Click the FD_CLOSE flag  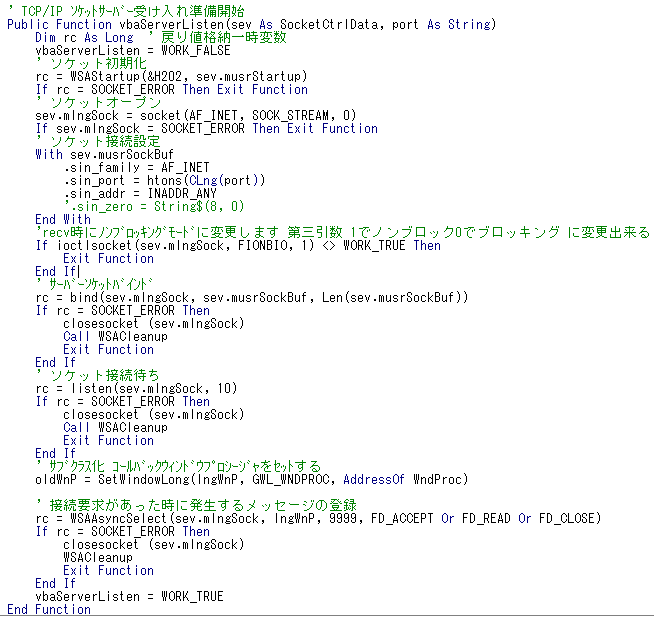569,518
